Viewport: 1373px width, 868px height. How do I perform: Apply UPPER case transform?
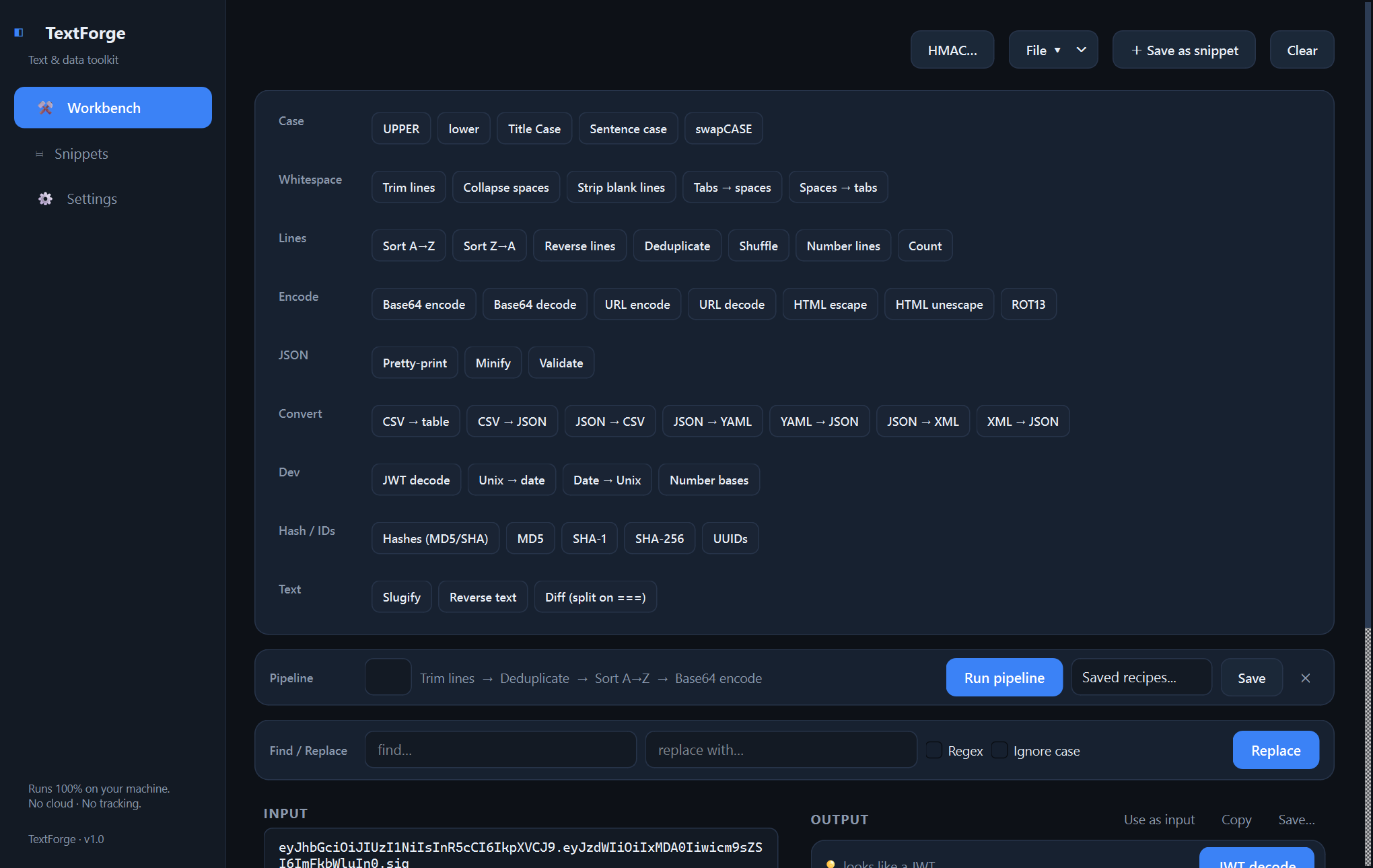coord(401,129)
